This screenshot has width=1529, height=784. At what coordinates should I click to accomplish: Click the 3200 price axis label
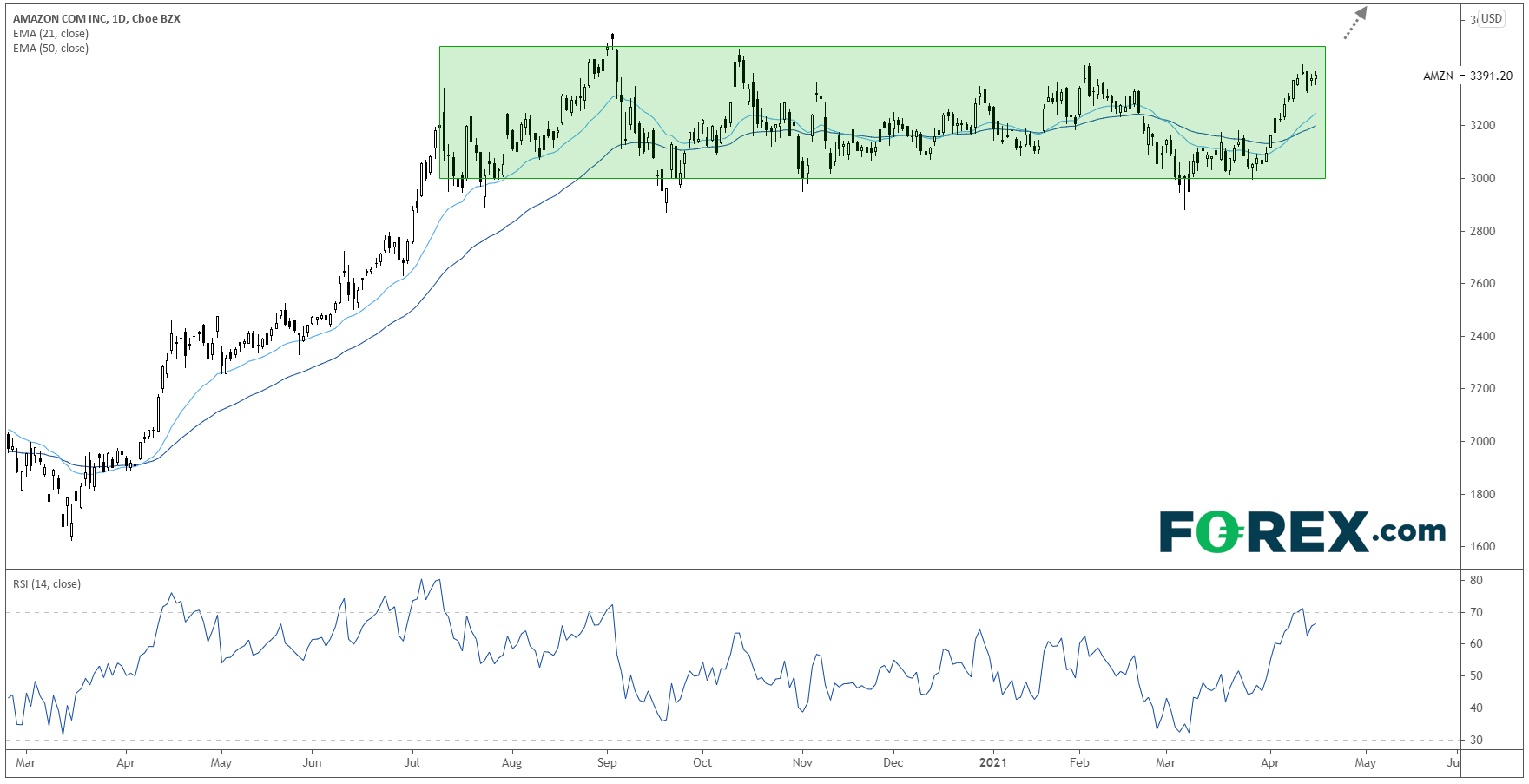1482,125
